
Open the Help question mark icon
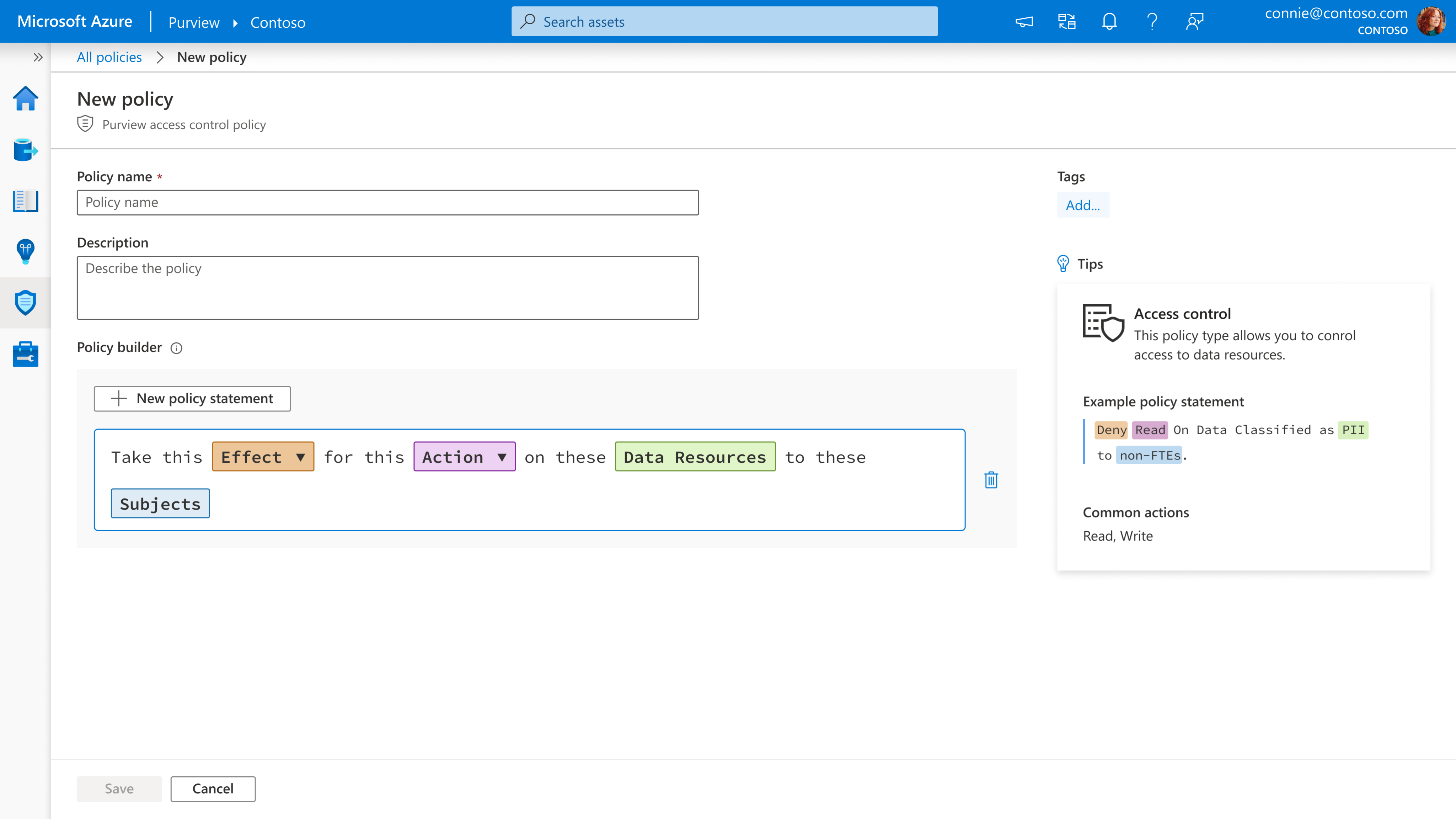[x=1152, y=22]
